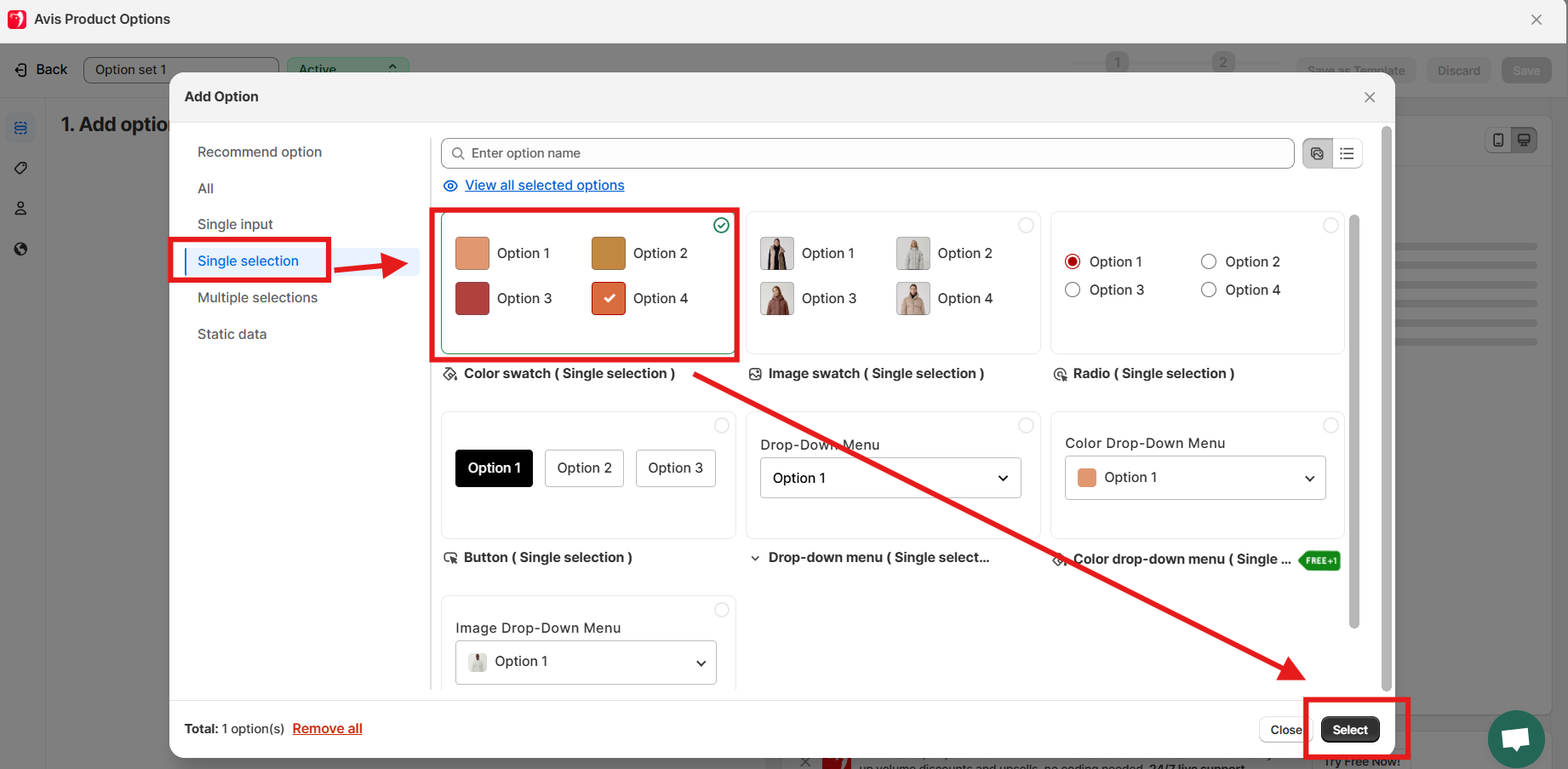Open the live chat bubble
The image size is (1568, 769).
1515,738
